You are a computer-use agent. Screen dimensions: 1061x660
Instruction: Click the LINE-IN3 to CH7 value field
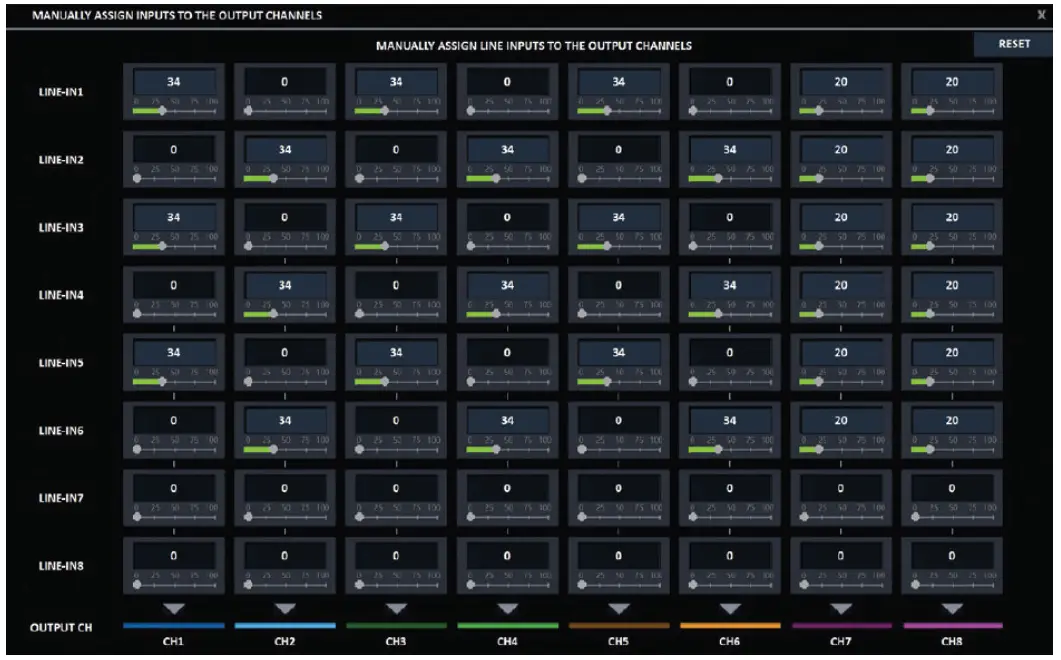point(841,217)
